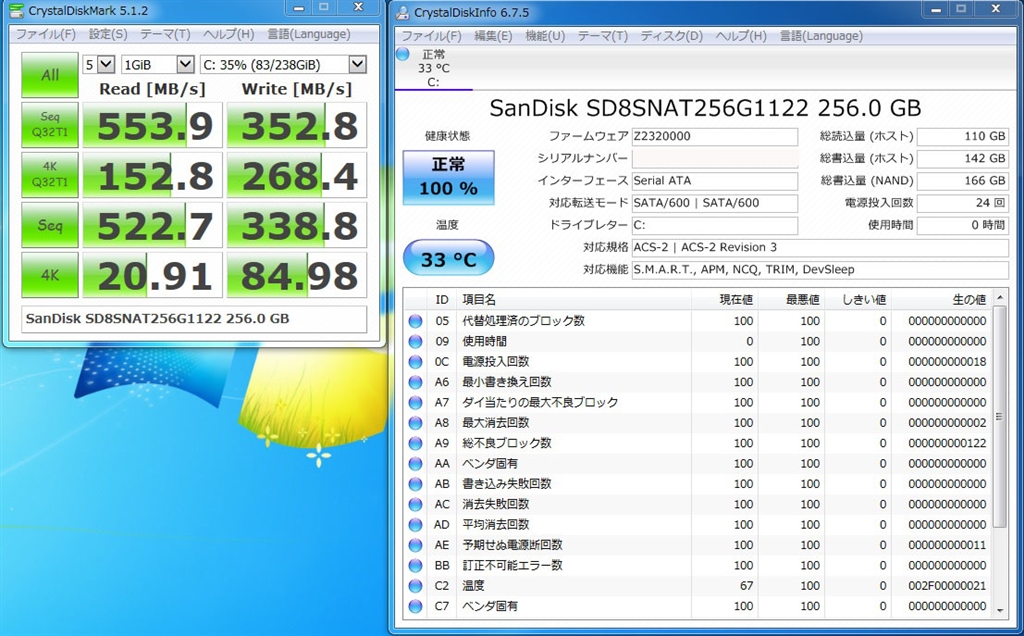Open 機能(U) menu in CrystalDiskInfo
Screen dimensions: 1024x636
[545, 36]
